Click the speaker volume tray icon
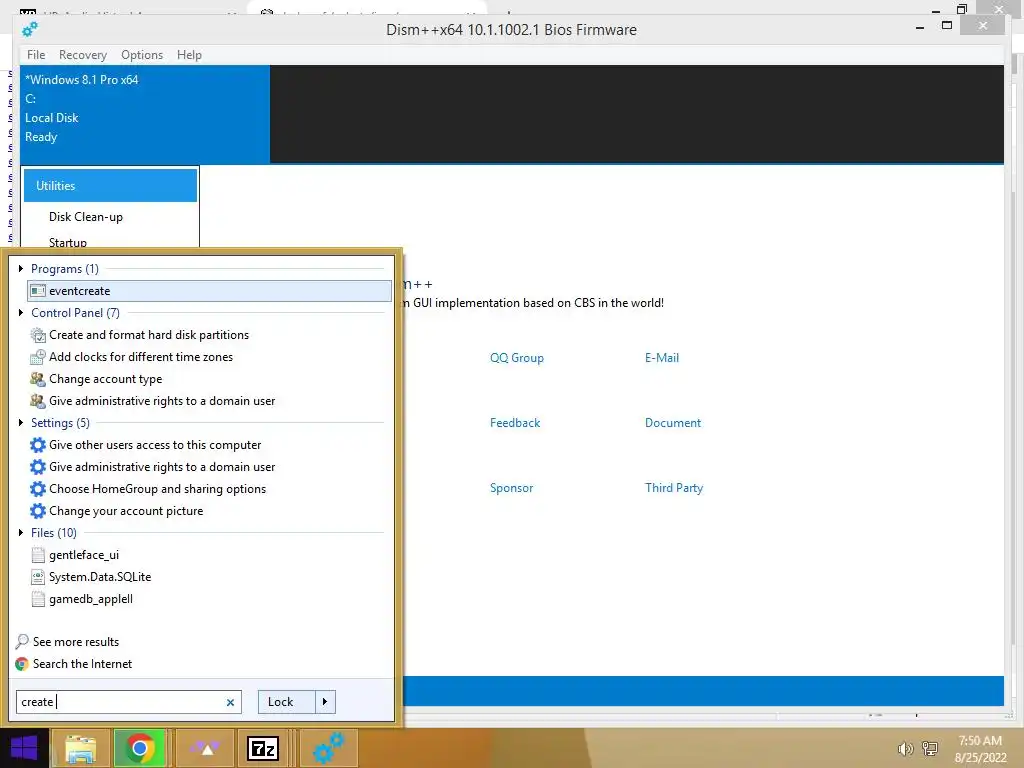Image resolution: width=1024 pixels, height=768 pixels. coord(905,748)
